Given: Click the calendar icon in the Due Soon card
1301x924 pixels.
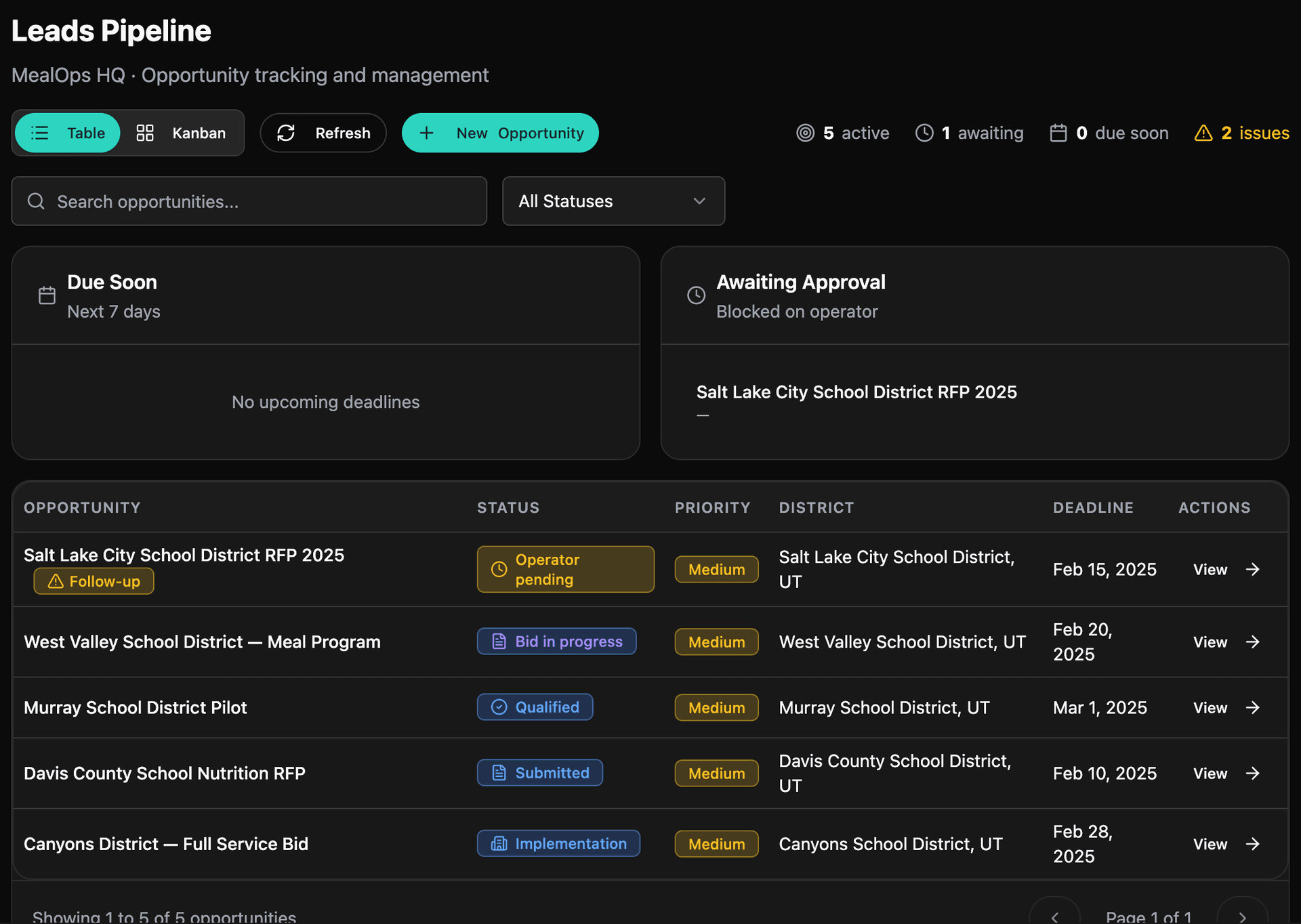Looking at the screenshot, I should 46,295.
